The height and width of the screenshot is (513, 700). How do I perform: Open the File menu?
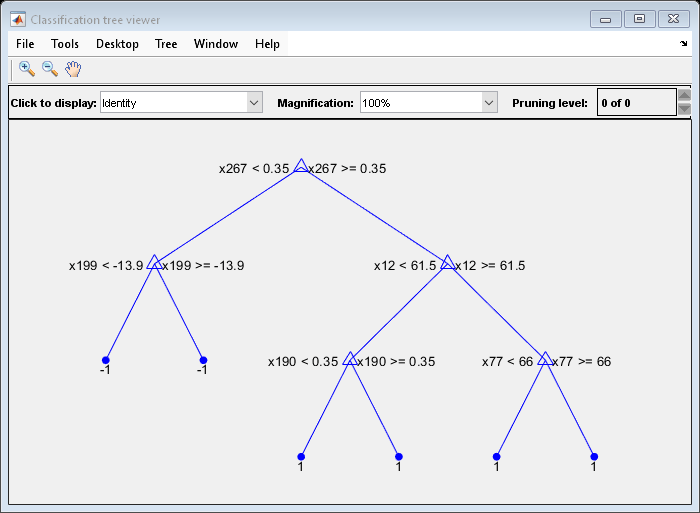coord(25,44)
